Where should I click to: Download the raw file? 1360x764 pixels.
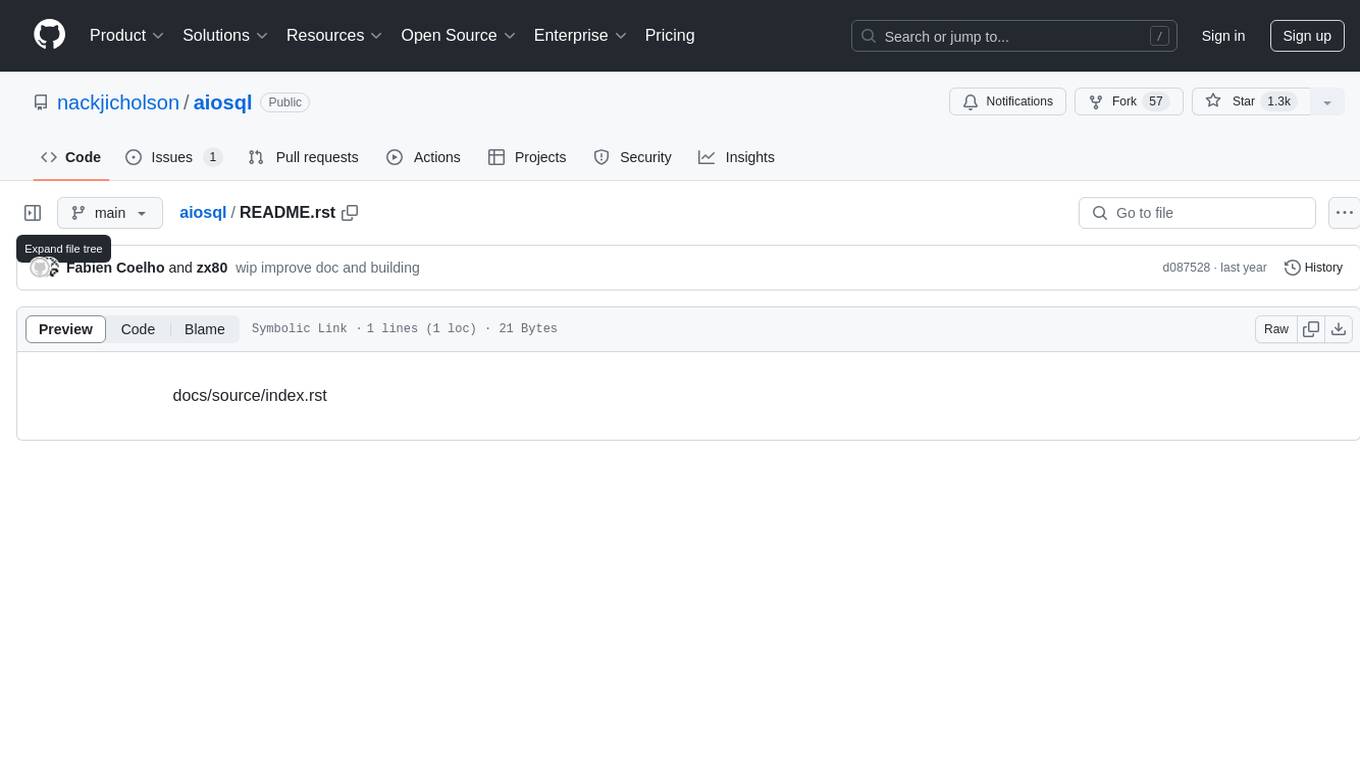pyautogui.click(x=1339, y=329)
